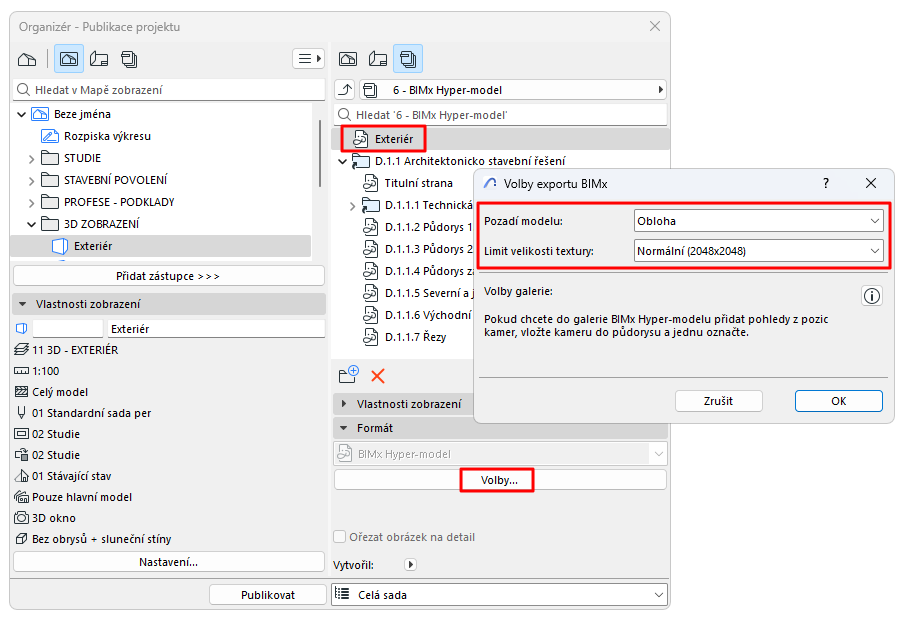Select View Map icon in right toolbar
This screenshot has height=617, width=906.
tap(348, 59)
